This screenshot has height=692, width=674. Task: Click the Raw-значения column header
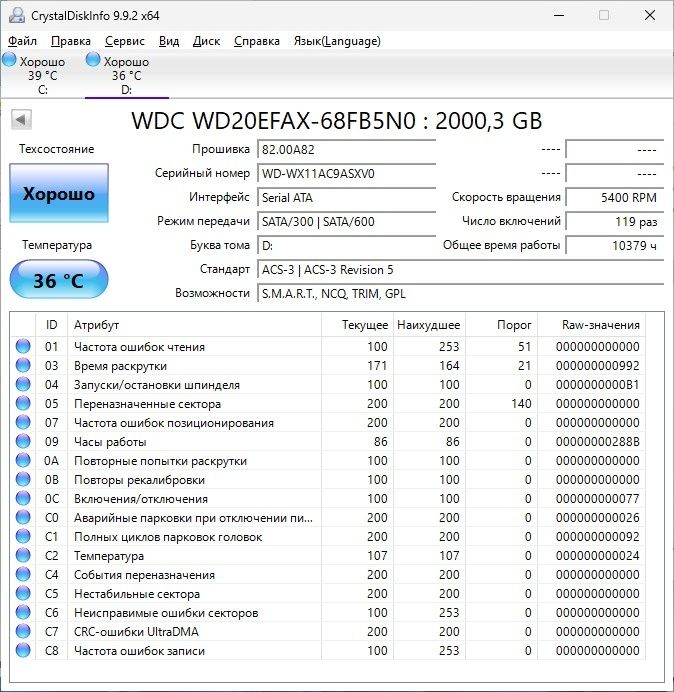591,325
